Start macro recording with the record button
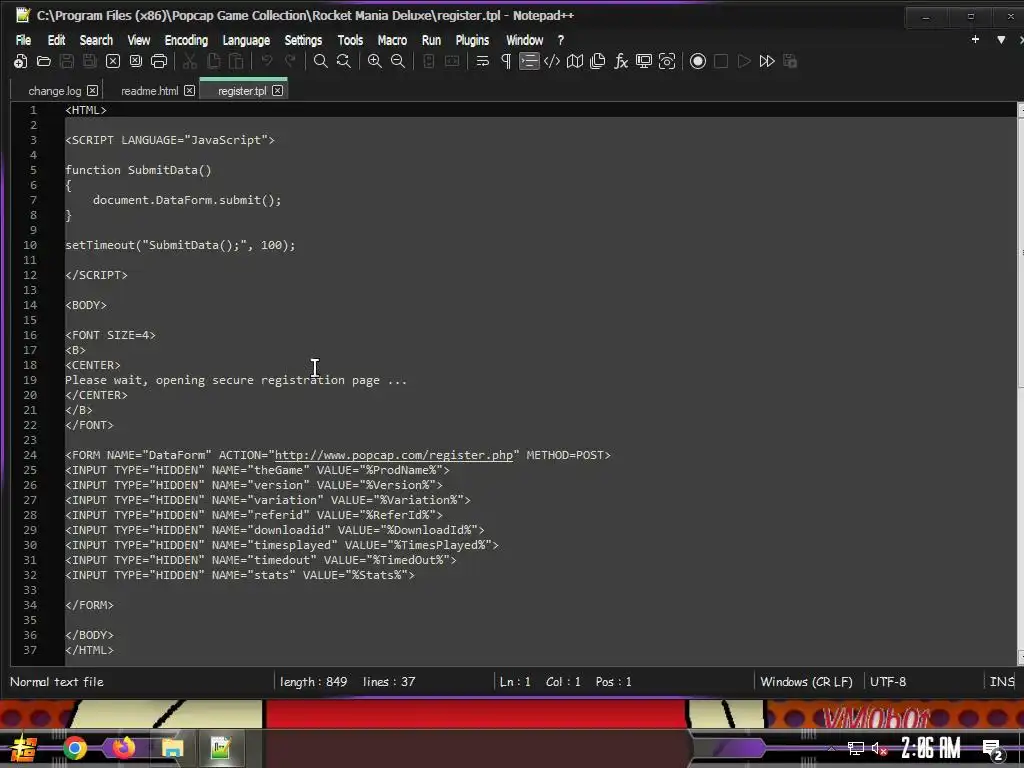The width and height of the screenshot is (1024, 768). click(698, 61)
